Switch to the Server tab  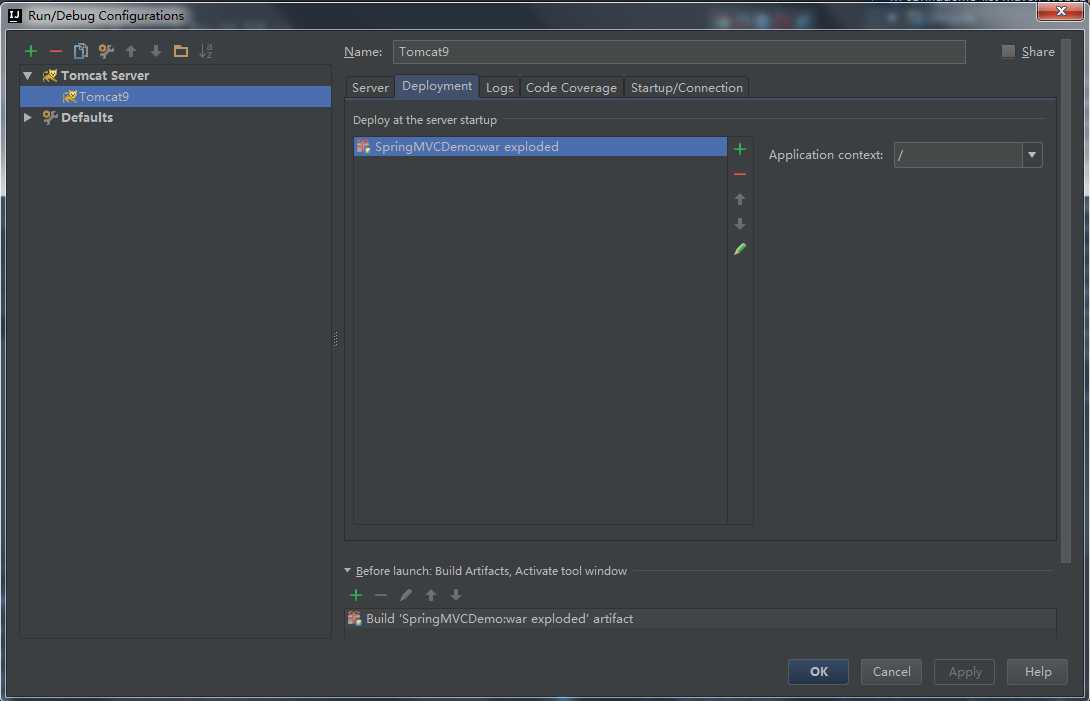(370, 88)
